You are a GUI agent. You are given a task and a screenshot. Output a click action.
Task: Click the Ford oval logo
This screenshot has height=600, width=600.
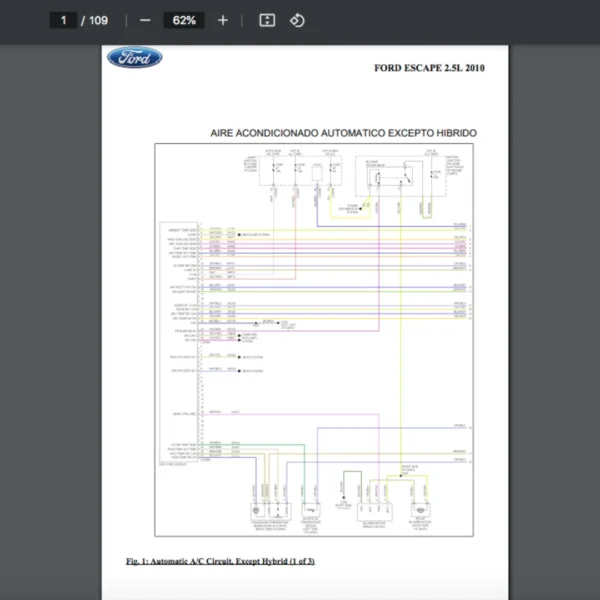(134, 58)
